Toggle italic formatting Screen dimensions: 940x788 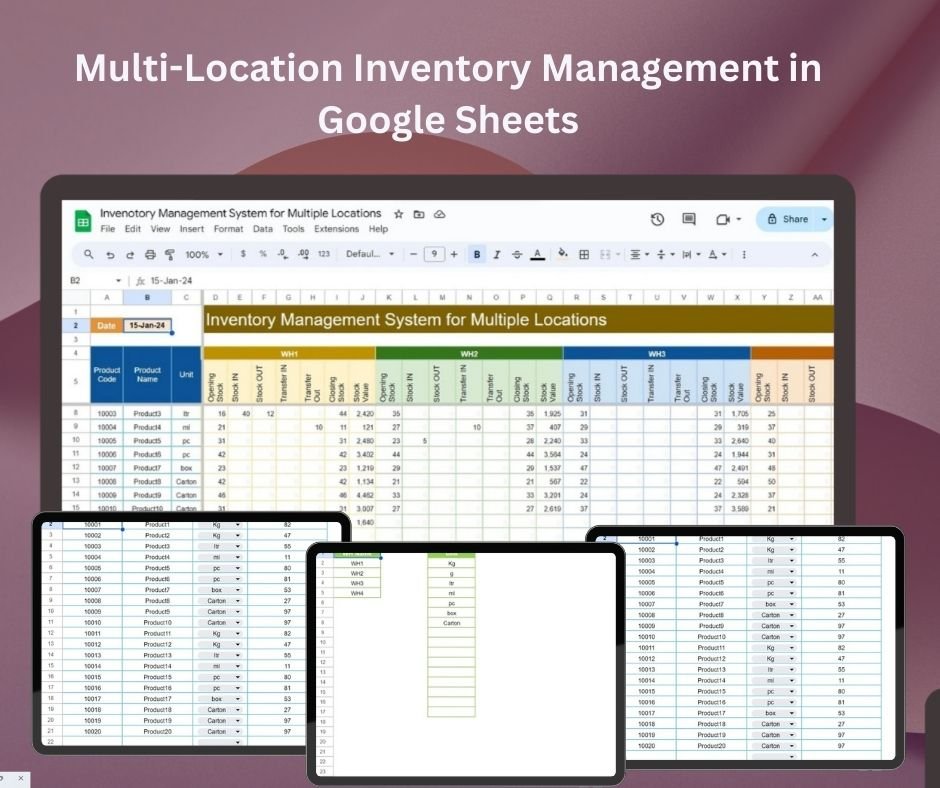pos(496,254)
